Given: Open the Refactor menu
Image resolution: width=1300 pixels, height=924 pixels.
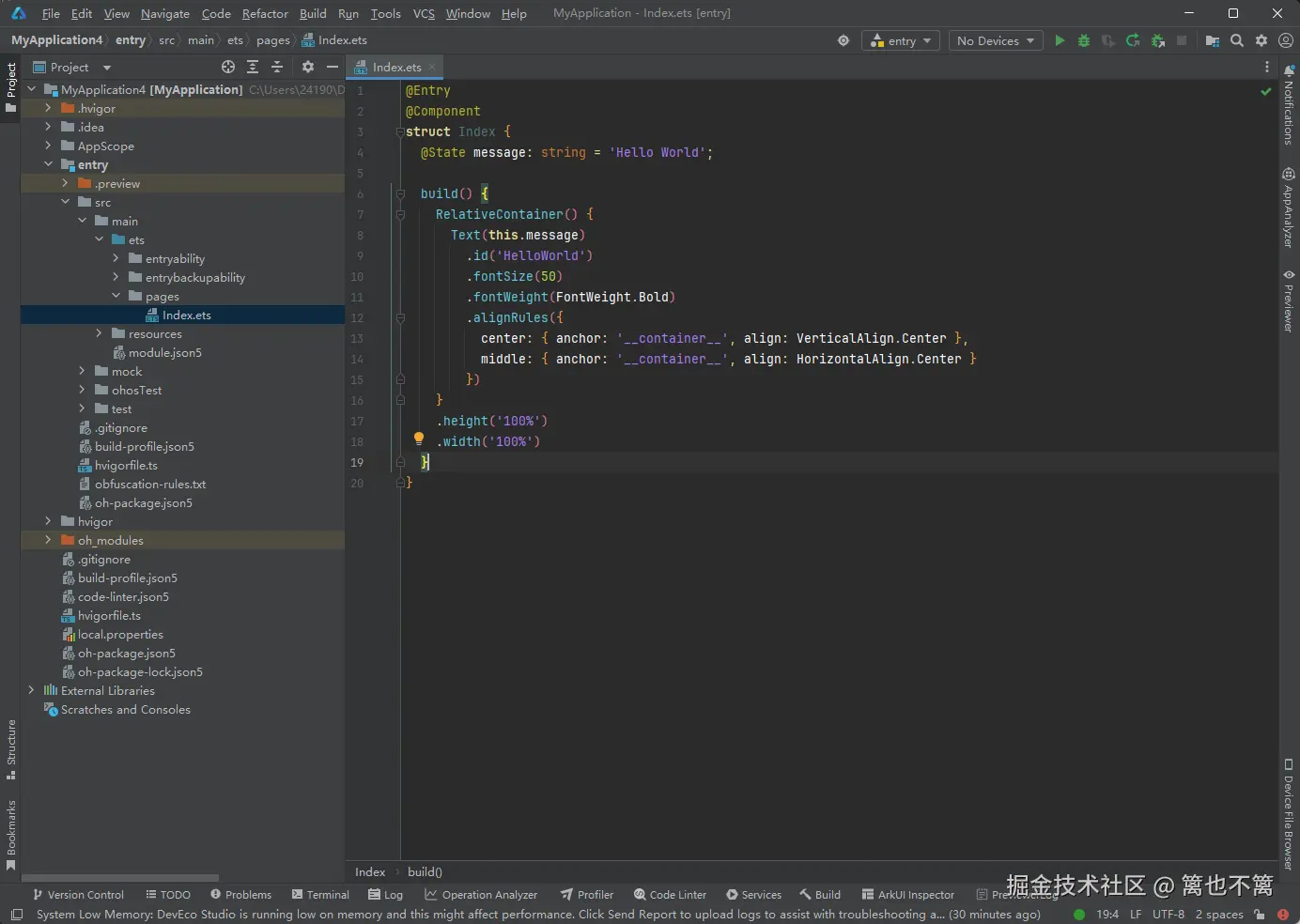Looking at the screenshot, I should coord(265,13).
